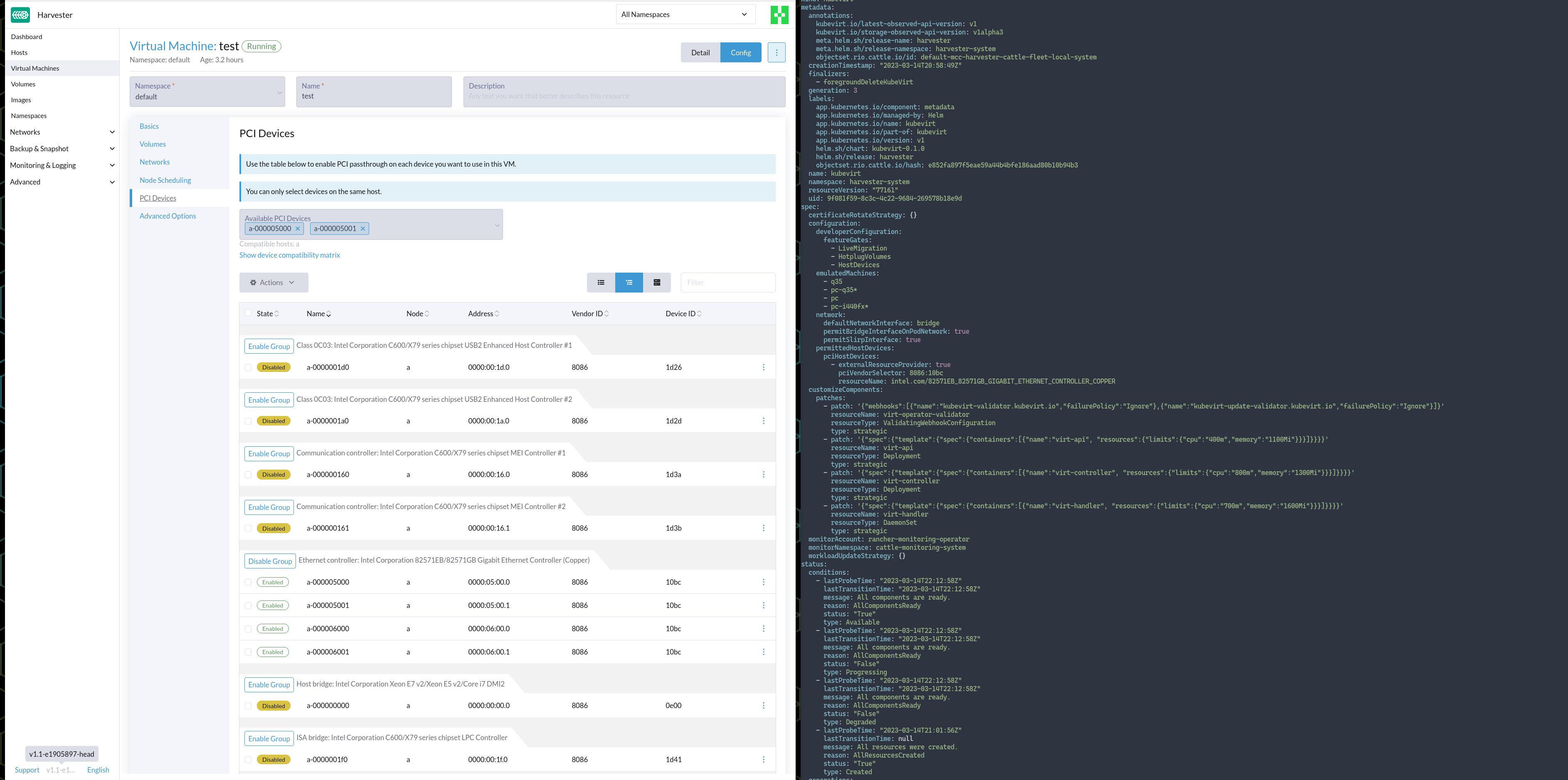This screenshot has width=1568, height=780.
Task: Click the Harvester logo icon
Action: [x=20, y=15]
